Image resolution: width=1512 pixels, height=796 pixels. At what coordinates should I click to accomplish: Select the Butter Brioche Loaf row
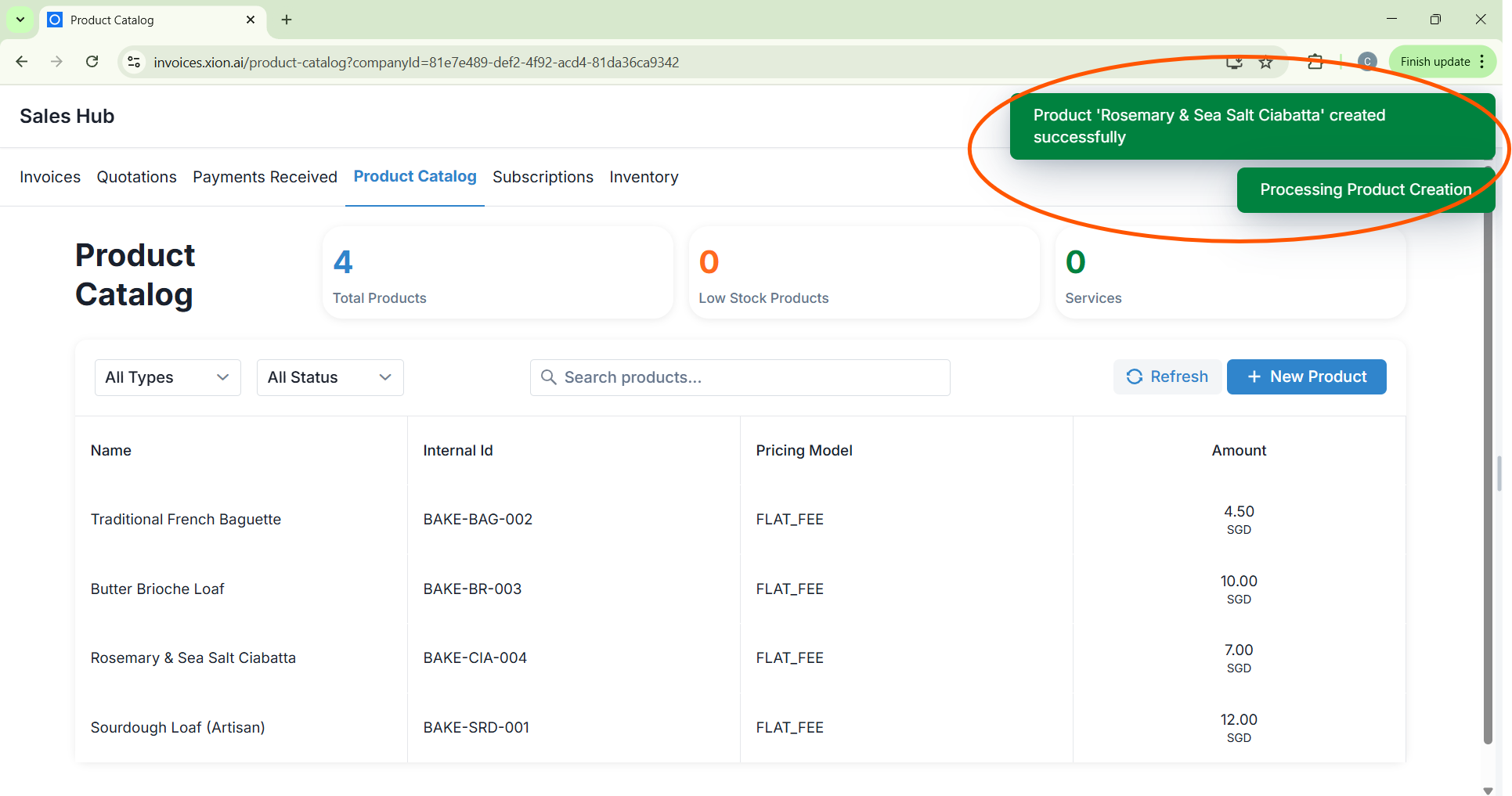click(157, 589)
